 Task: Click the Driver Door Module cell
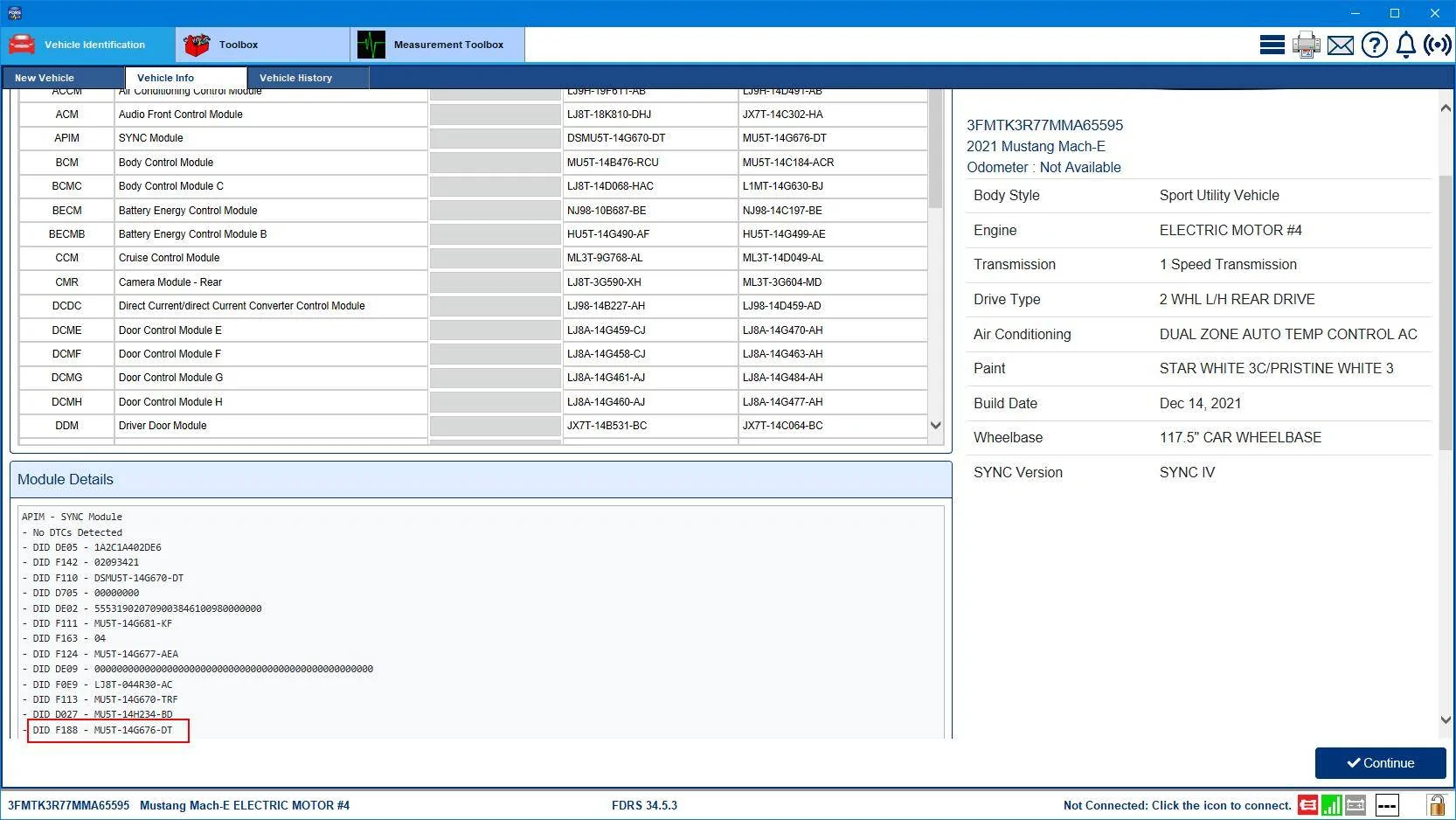coord(271,426)
